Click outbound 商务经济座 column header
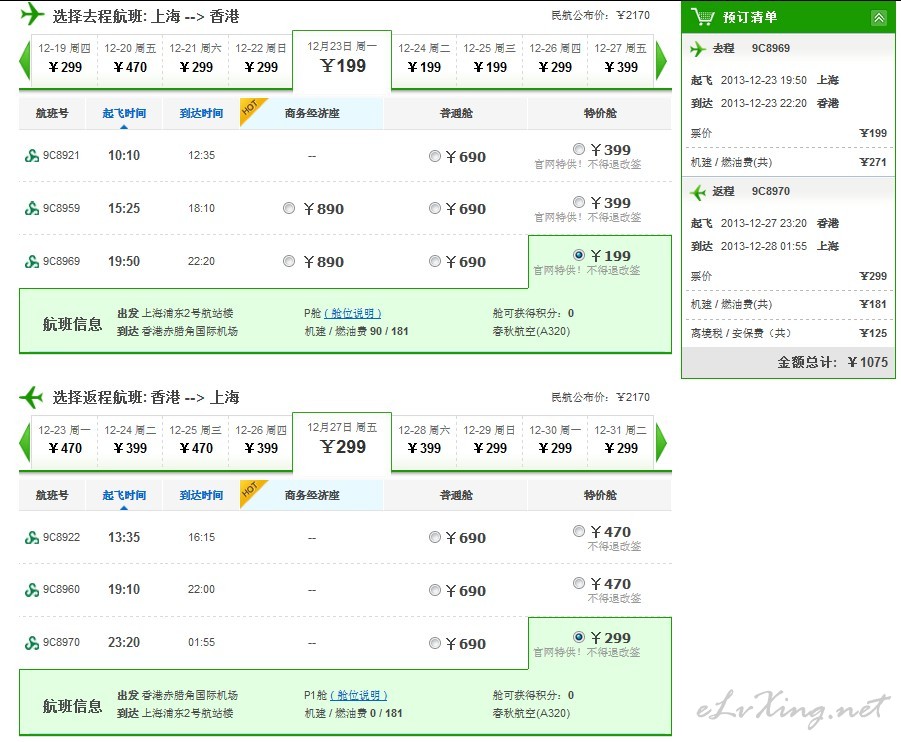The height and width of the screenshot is (742, 901). click(x=312, y=113)
